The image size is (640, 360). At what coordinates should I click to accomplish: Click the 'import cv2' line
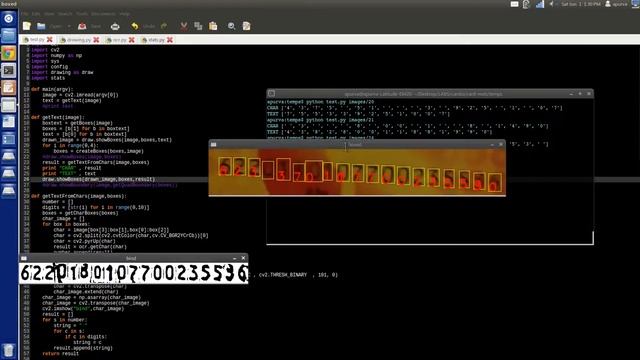(x=45, y=50)
